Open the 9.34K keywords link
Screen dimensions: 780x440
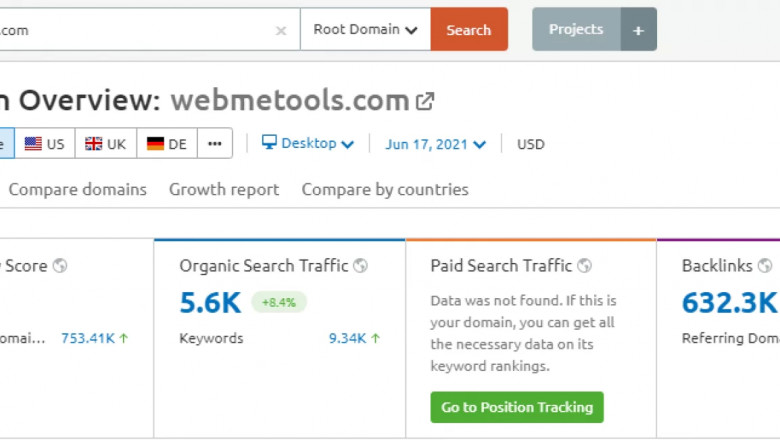click(x=354, y=338)
